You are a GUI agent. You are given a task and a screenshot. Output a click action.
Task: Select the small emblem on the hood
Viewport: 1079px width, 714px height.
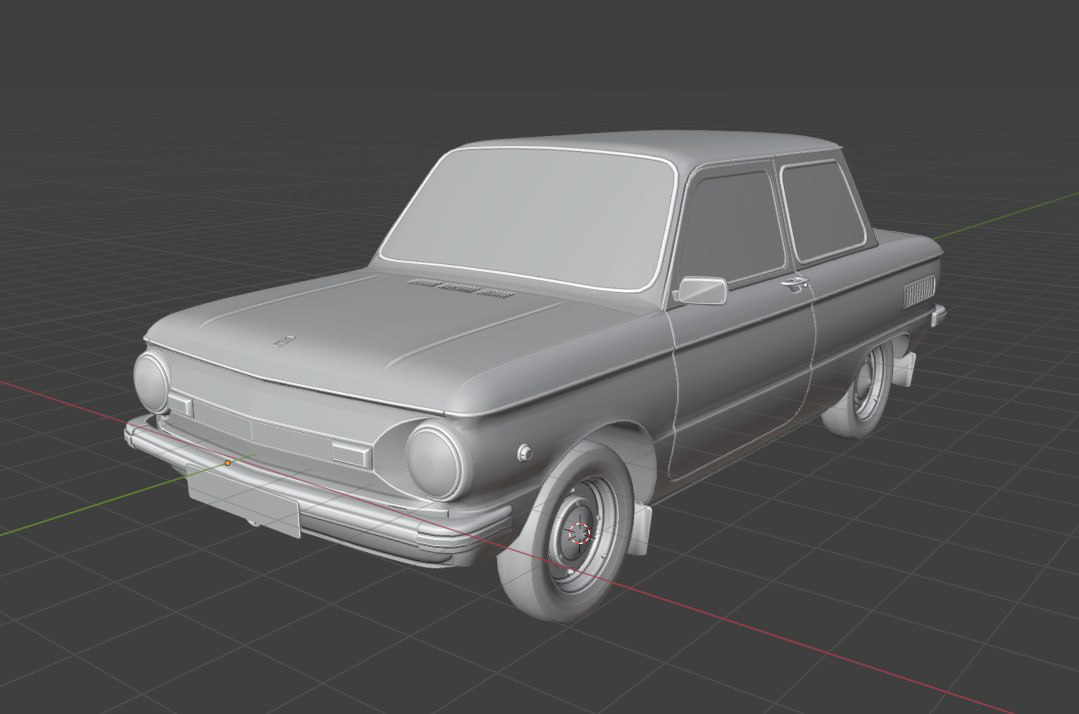[x=284, y=341]
